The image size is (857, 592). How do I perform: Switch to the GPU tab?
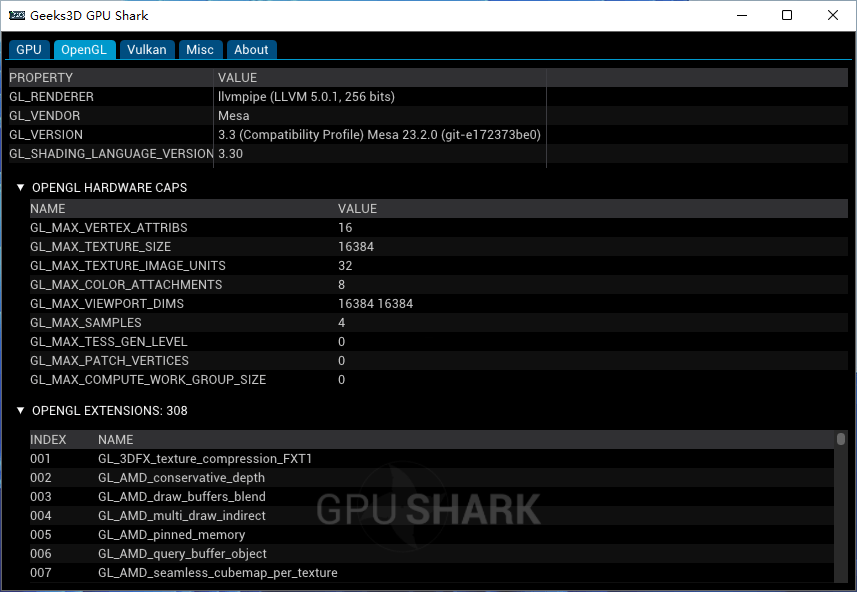pos(29,50)
